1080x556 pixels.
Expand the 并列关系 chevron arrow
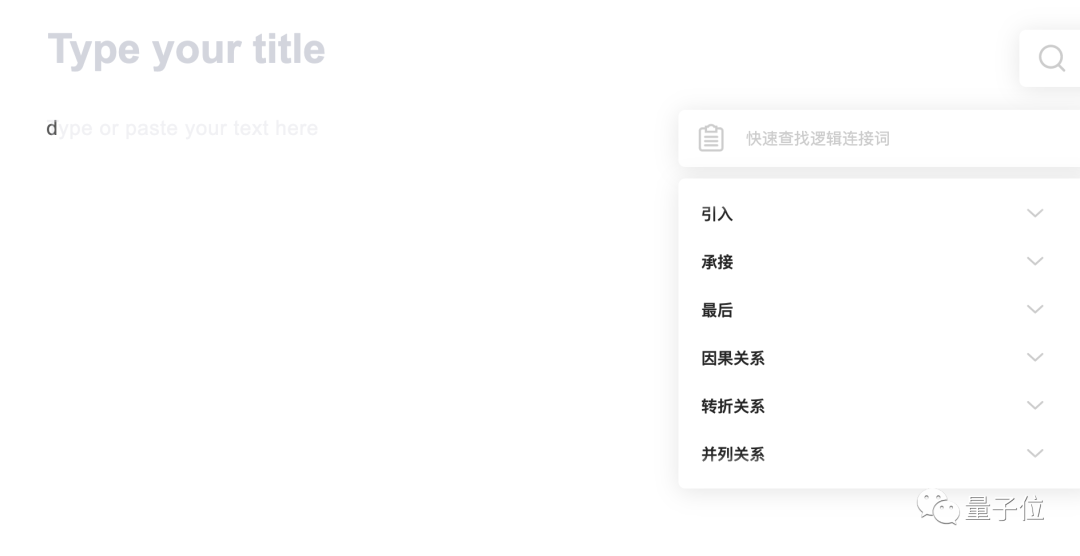[x=1035, y=453]
